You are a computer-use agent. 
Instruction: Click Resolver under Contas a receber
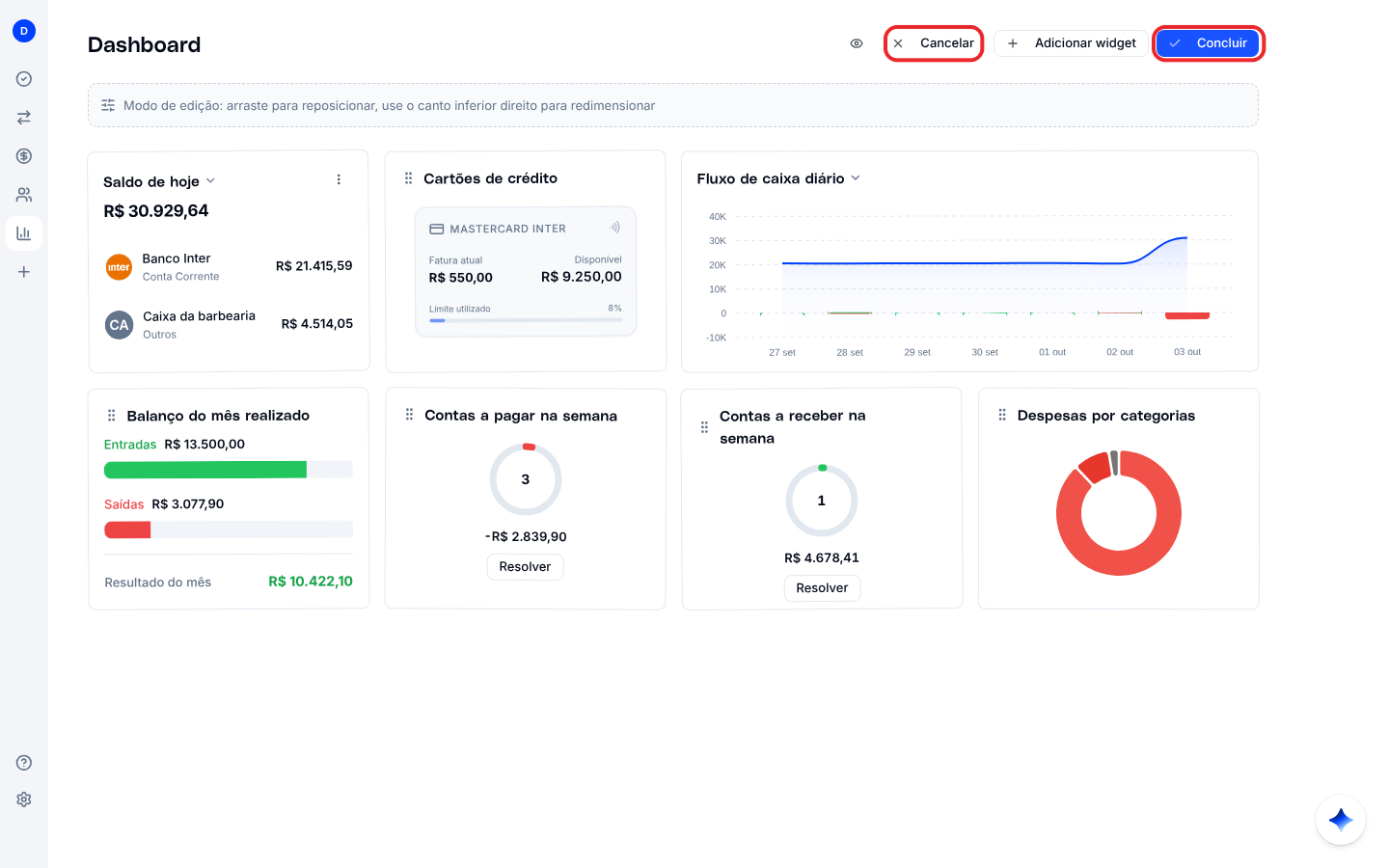click(822, 588)
